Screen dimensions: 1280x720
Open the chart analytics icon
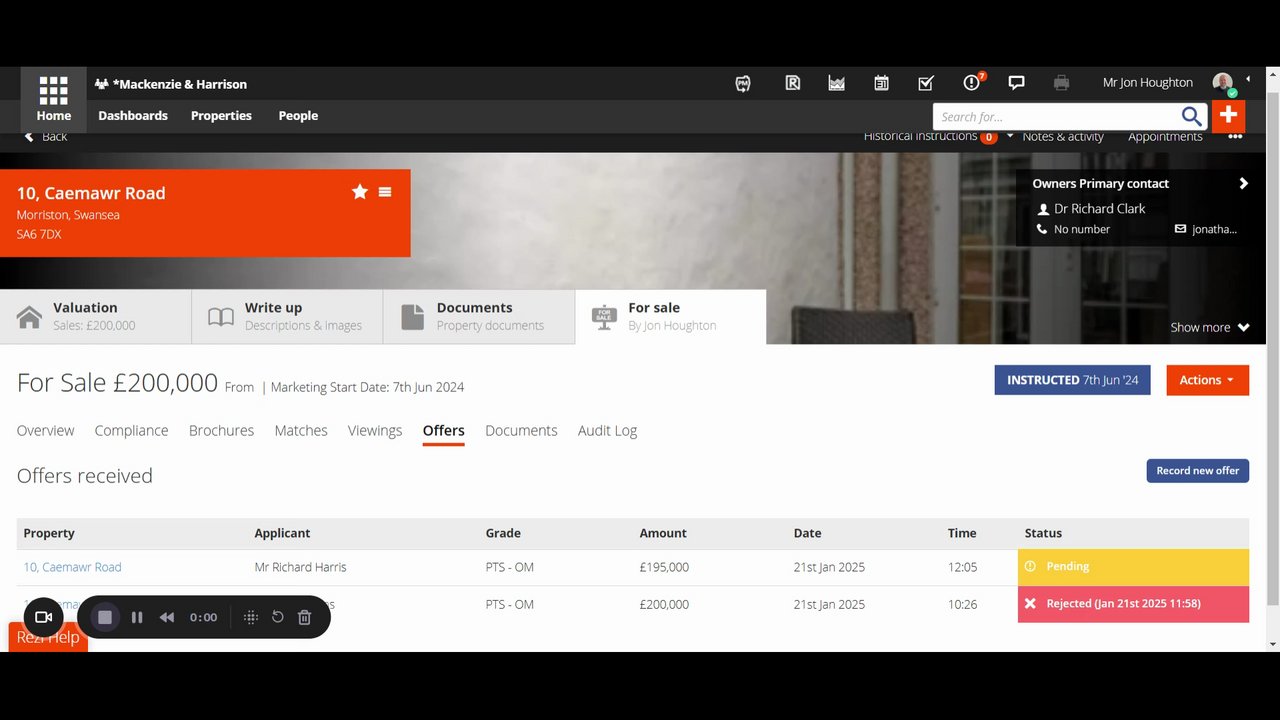836,84
